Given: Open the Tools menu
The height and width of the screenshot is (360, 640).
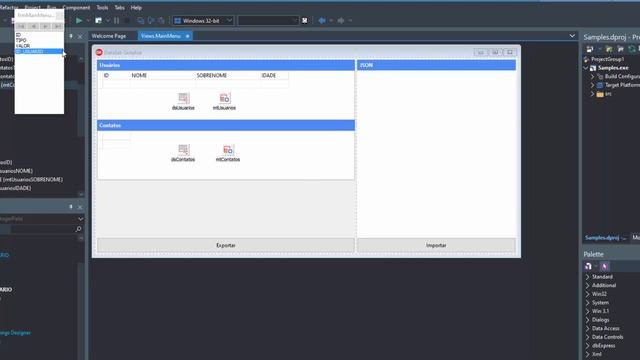Looking at the screenshot, I should [x=102, y=7].
